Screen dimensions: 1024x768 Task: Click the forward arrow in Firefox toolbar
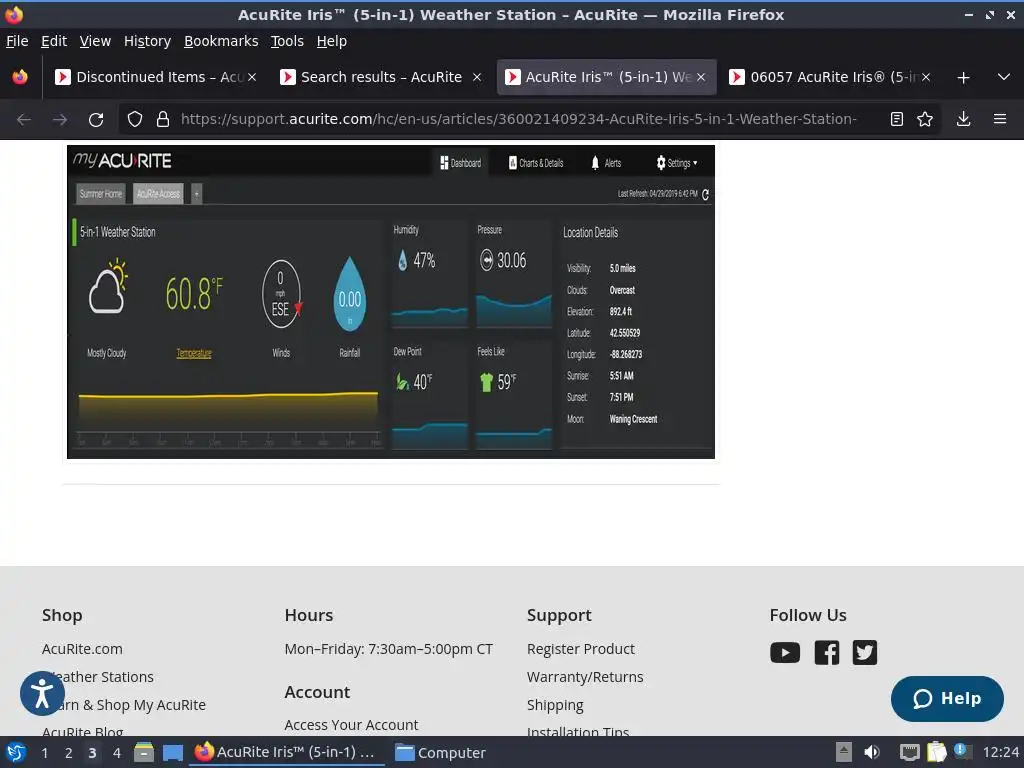tap(60, 120)
